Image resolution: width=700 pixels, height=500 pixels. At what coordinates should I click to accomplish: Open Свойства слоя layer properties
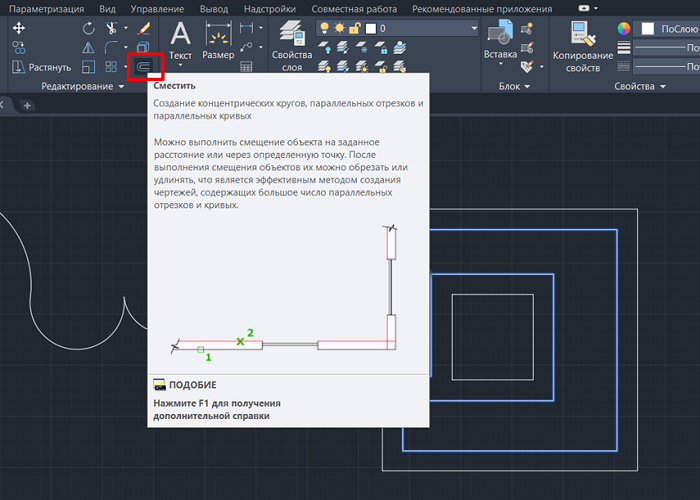292,46
